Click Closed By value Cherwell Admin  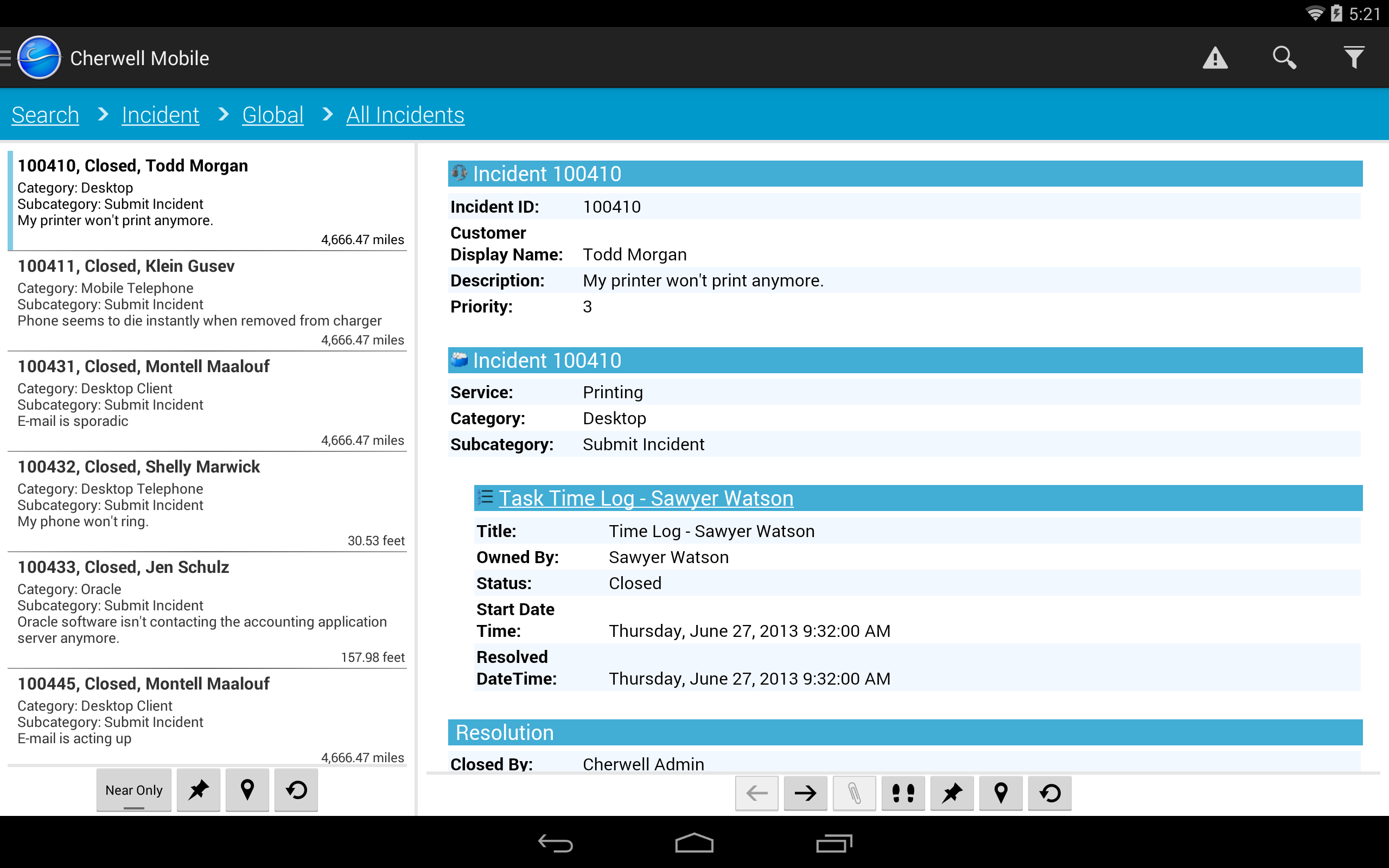point(643,763)
